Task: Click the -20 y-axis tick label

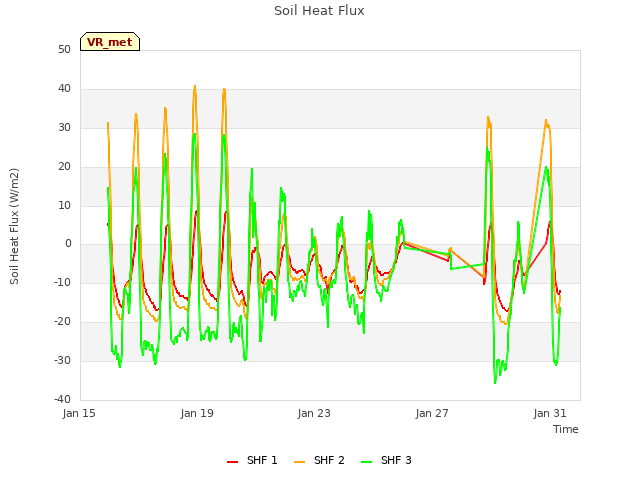Action: (63, 322)
